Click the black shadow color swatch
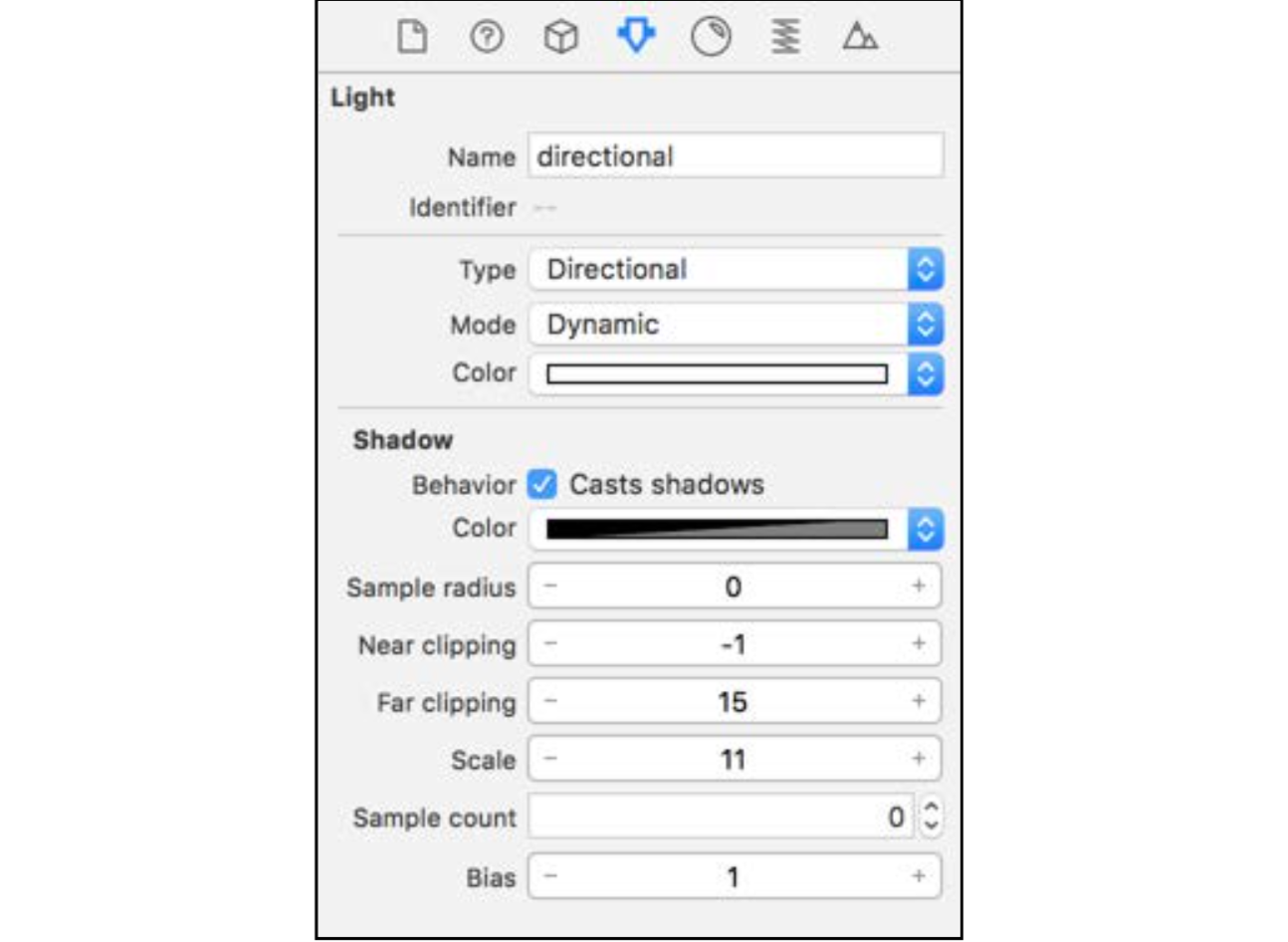 [x=717, y=529]
